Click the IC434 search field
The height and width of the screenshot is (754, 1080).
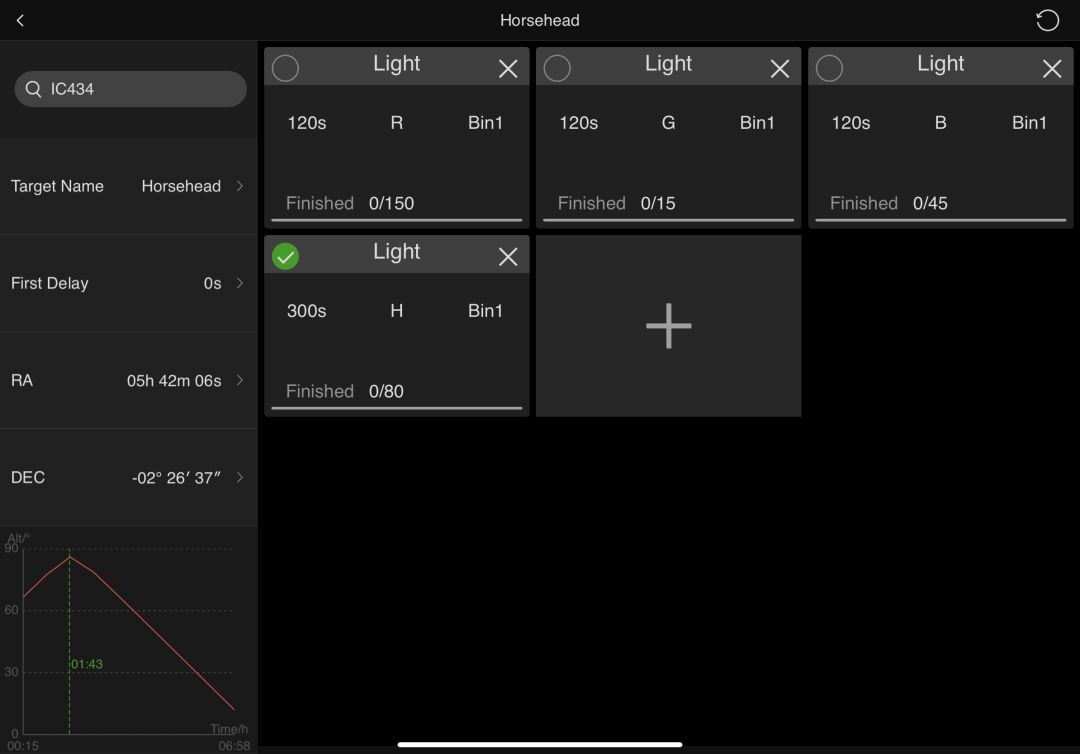point(140,89)
